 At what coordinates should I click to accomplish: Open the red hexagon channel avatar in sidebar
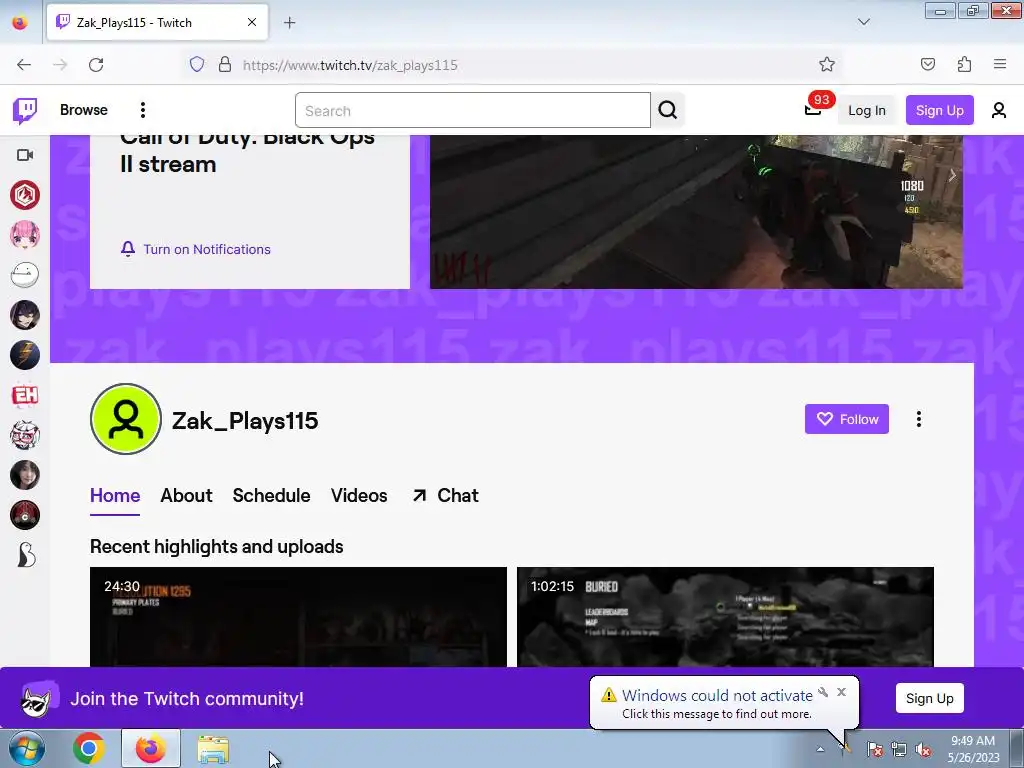pyautogui.click(x=25, y=195)
